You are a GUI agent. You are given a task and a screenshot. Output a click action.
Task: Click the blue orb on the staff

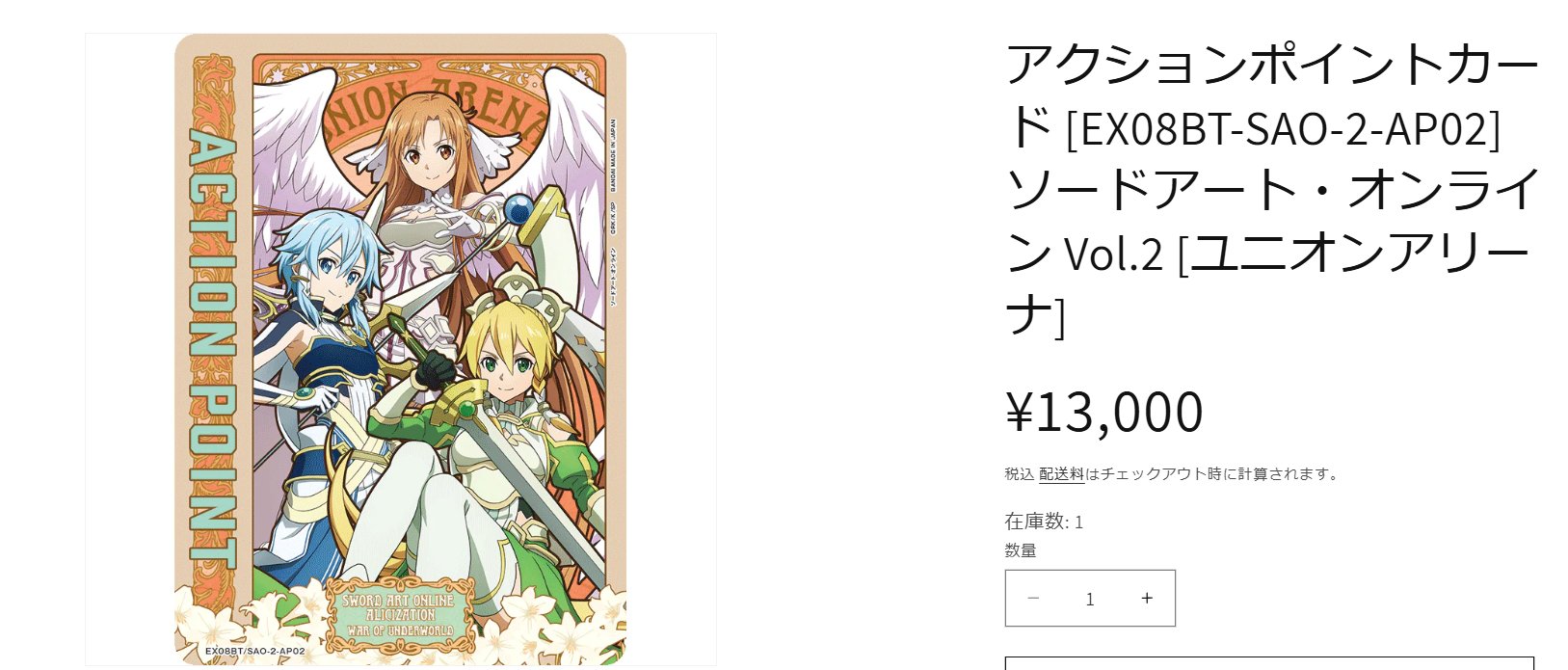pos(519,208)
